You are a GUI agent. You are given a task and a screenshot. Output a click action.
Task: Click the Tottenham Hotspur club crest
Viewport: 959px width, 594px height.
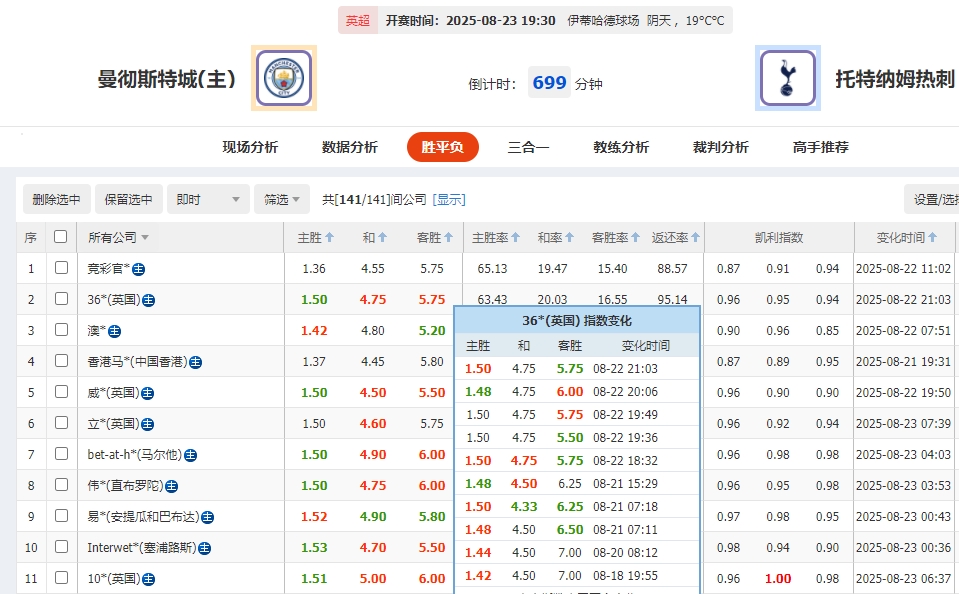click(786, 78)
